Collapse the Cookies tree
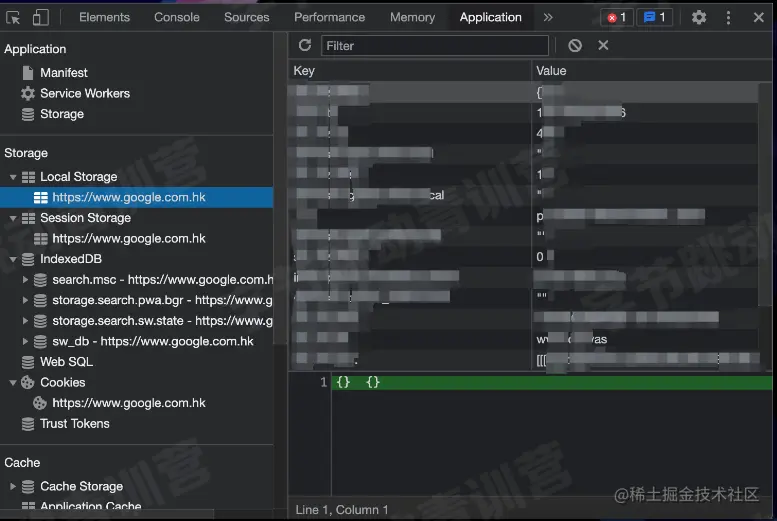The image size is (777, 521). pyautogui.click(x=13, y=383)
